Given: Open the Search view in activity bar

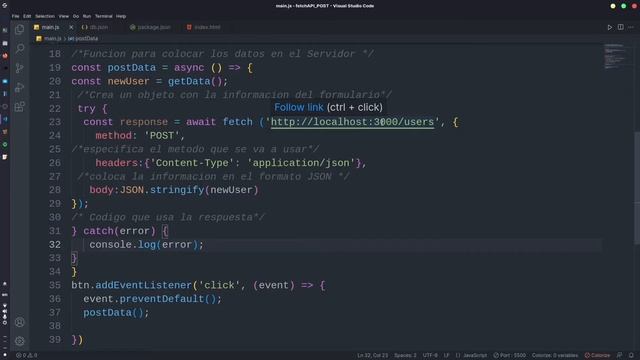Looking at the screenshot, I should coord(20,49).
